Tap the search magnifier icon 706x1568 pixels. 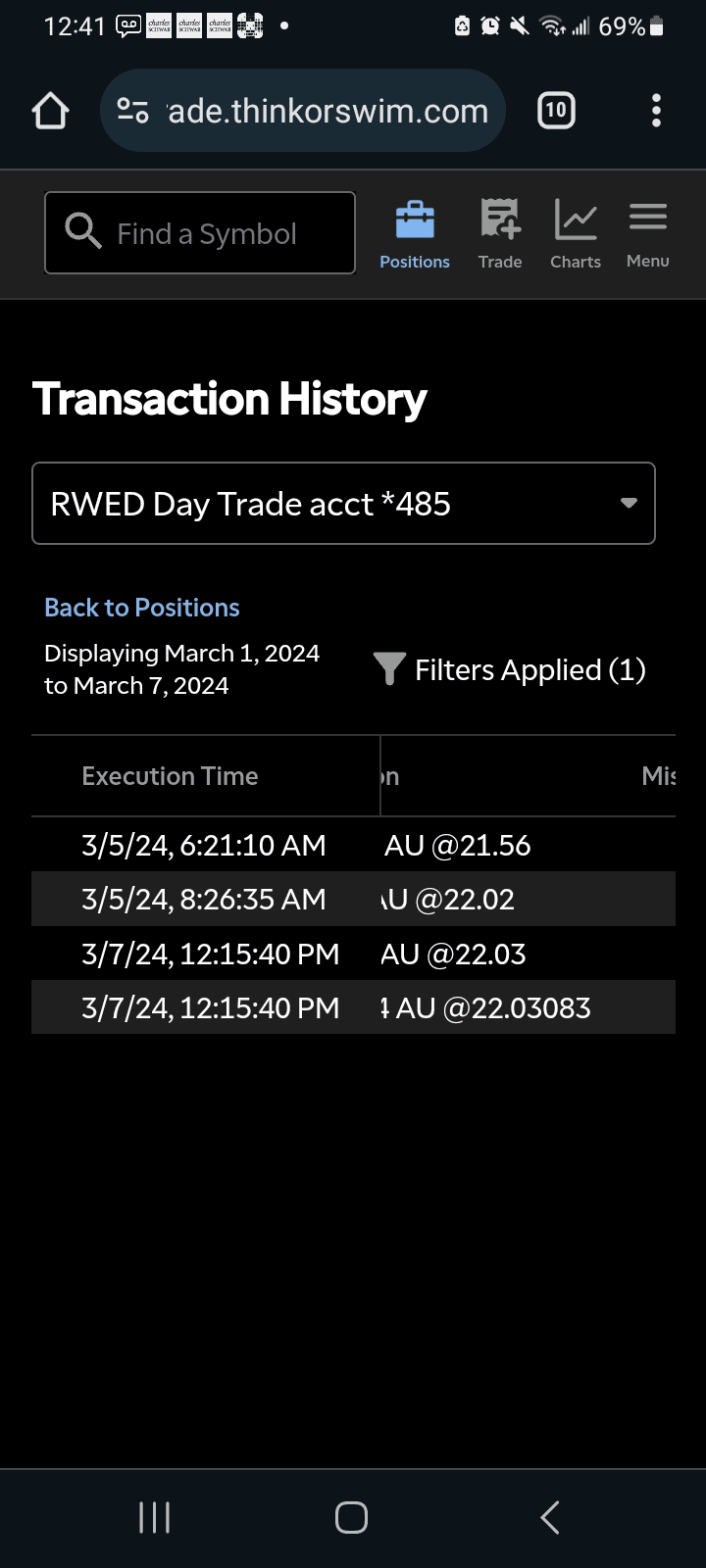point(82,231)
